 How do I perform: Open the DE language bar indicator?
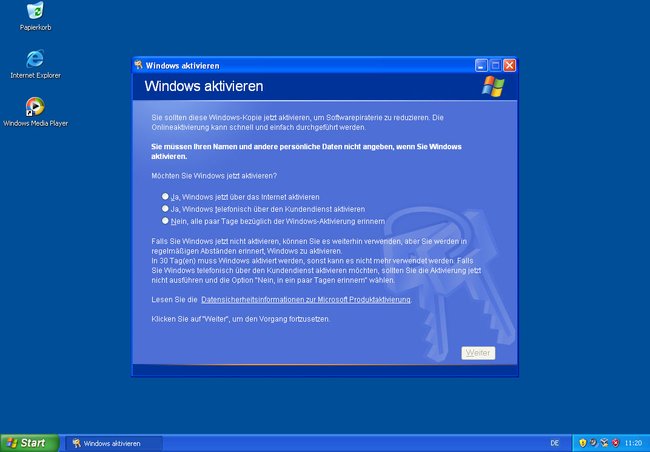(x=555, y=443)
